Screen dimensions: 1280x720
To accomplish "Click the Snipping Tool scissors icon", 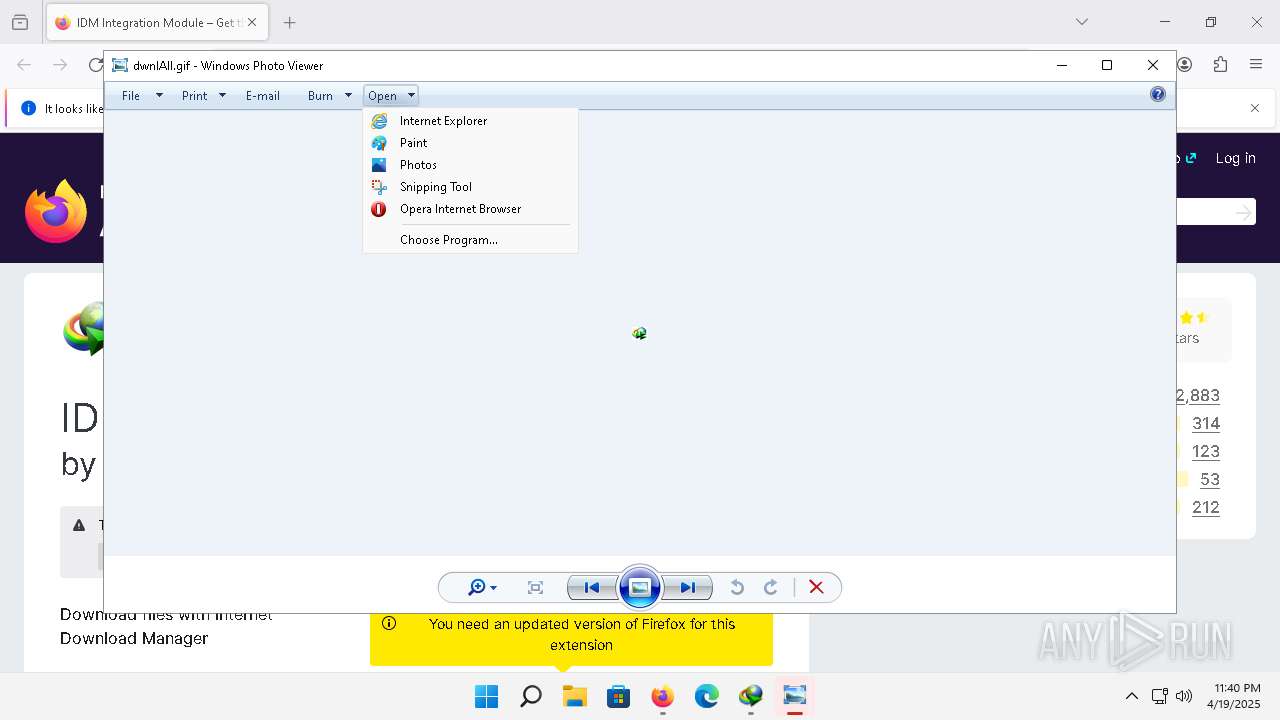I will [379, 187].
